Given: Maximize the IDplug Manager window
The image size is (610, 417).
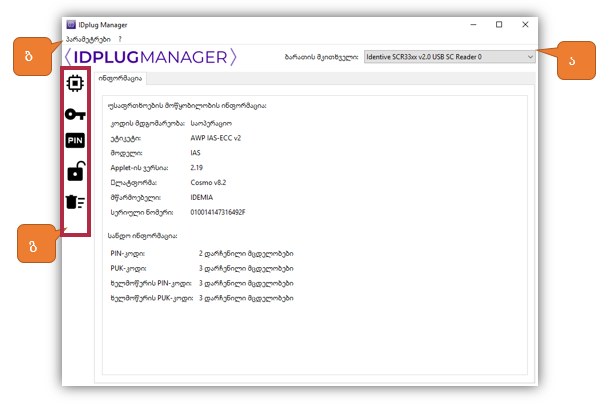Looking at the screenshot, I should click(499, 24).
